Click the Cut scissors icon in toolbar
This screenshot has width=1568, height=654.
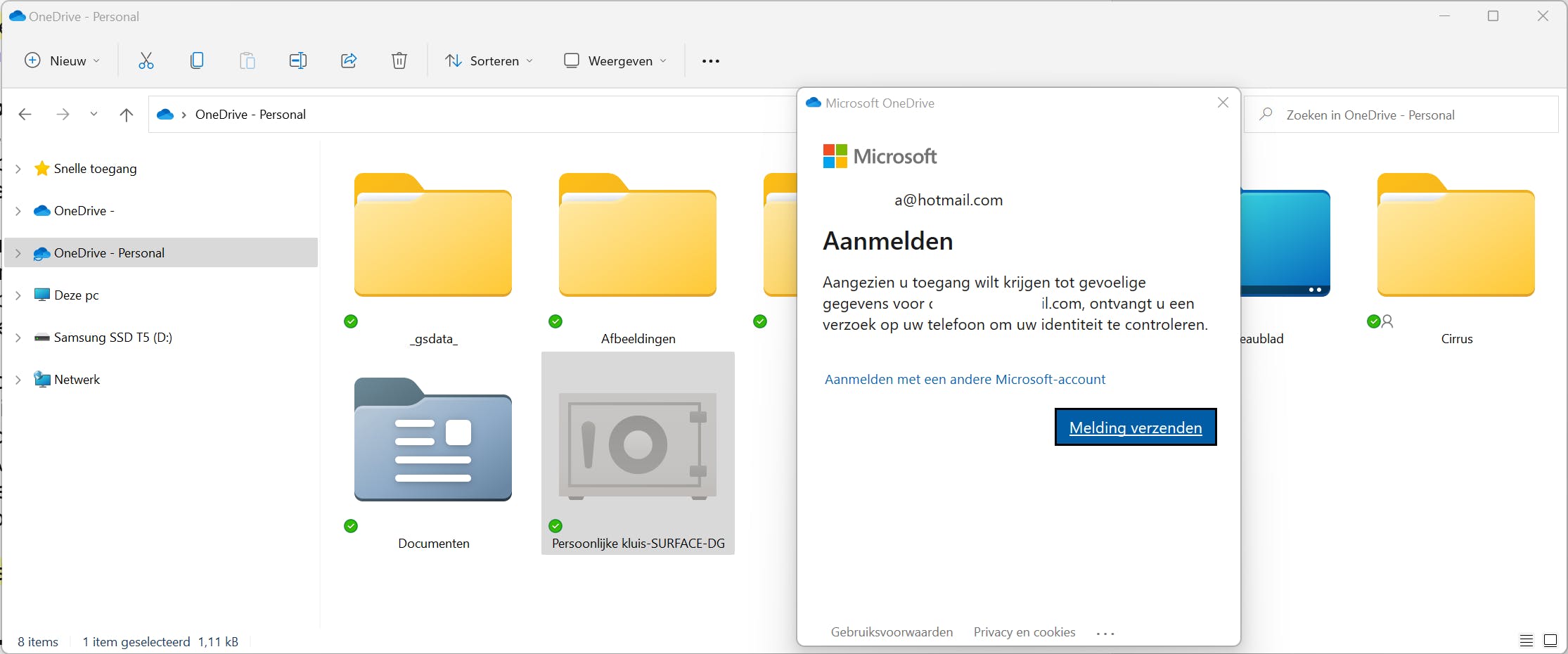pos(146,61)
